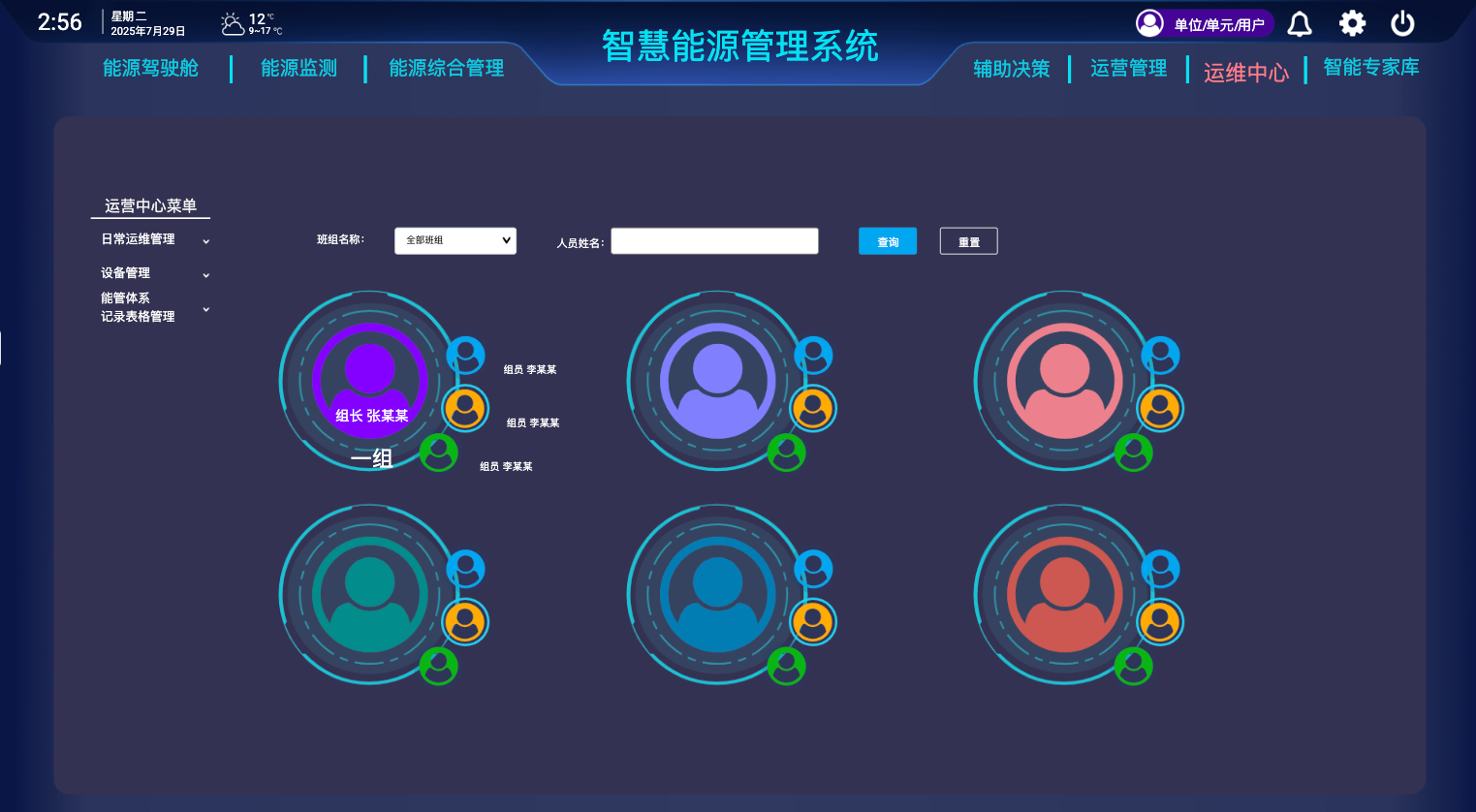Click 组员 李某某 next to blue icon
Image resolution: width=1476 pixels, height=812 pixels.
pos(530,370)
